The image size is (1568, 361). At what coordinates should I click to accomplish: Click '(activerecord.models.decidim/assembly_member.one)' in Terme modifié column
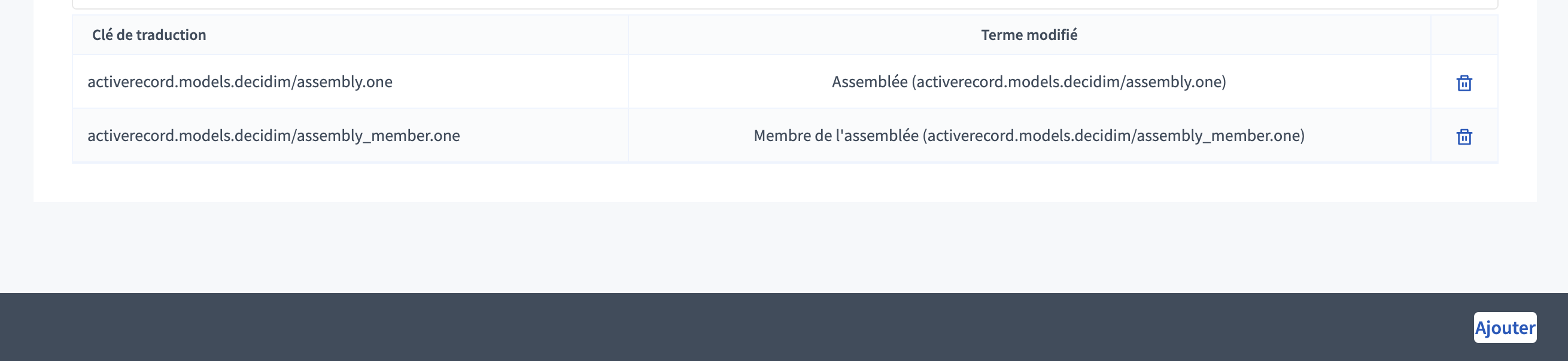(1114, 135)
